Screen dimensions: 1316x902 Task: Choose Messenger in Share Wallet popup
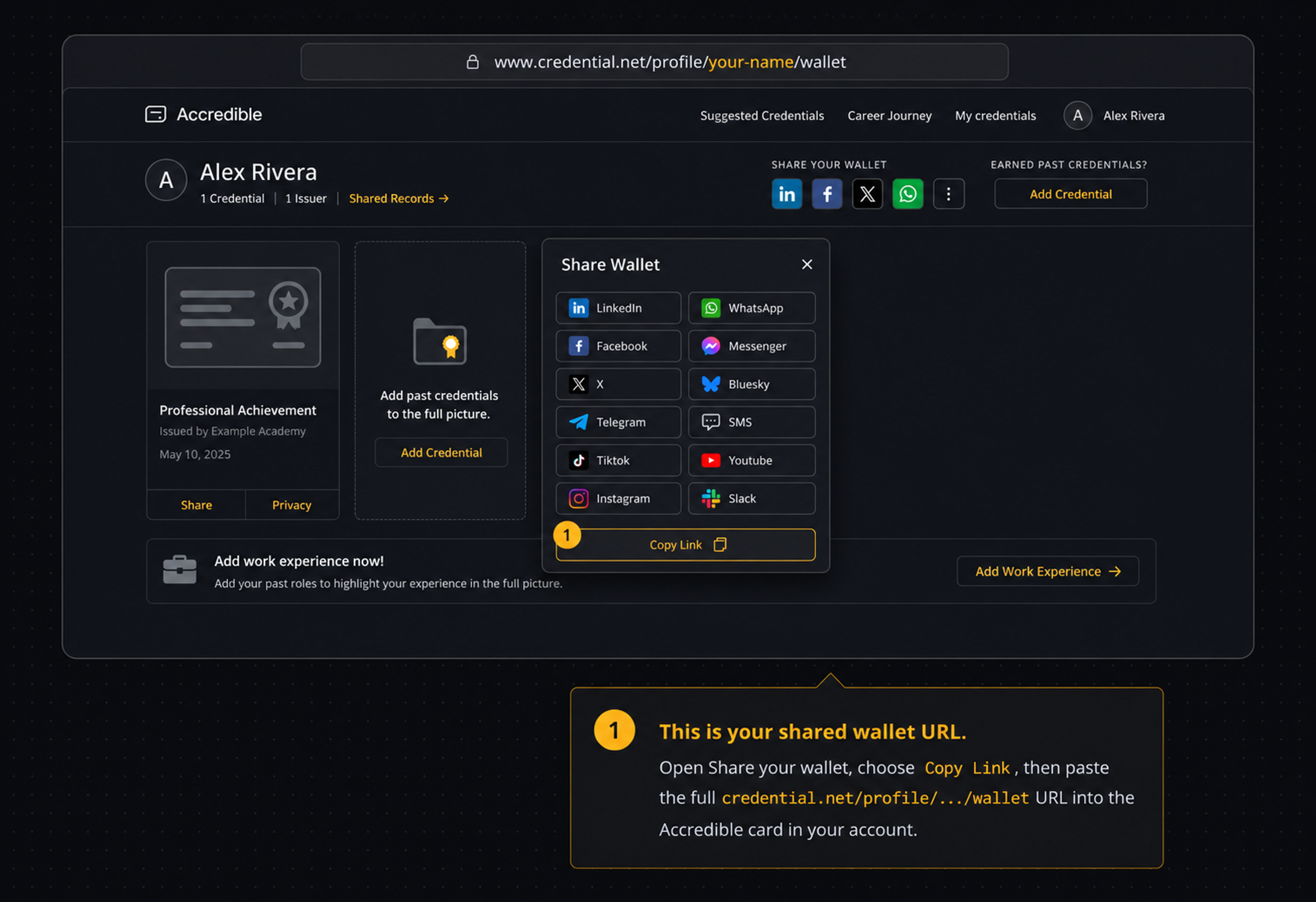(751, 346)
